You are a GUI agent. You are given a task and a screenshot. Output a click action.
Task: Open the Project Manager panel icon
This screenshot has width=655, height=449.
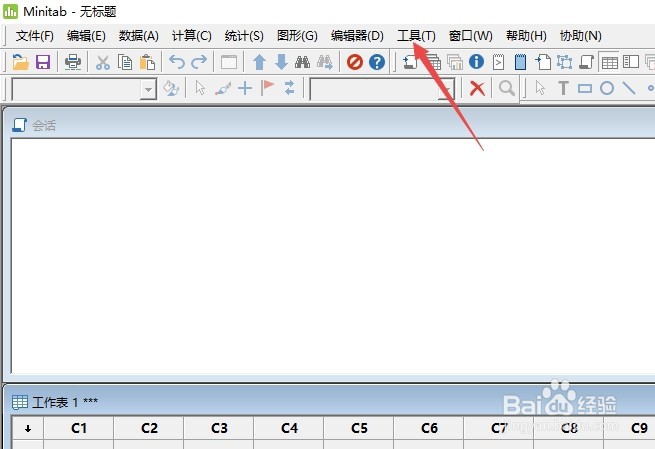pyautogui.click(x=631, y=62)
